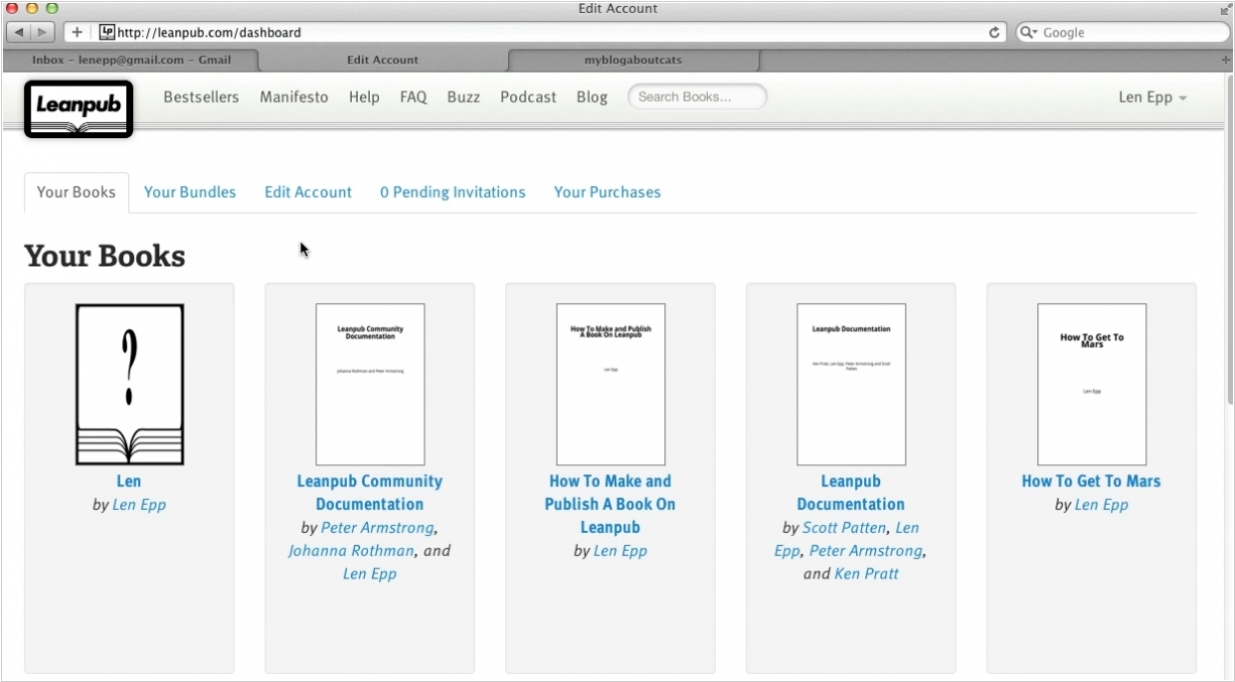Screen dimensions: 1235x682
Task: Click the Google search field
Action: click(1123, 32)
